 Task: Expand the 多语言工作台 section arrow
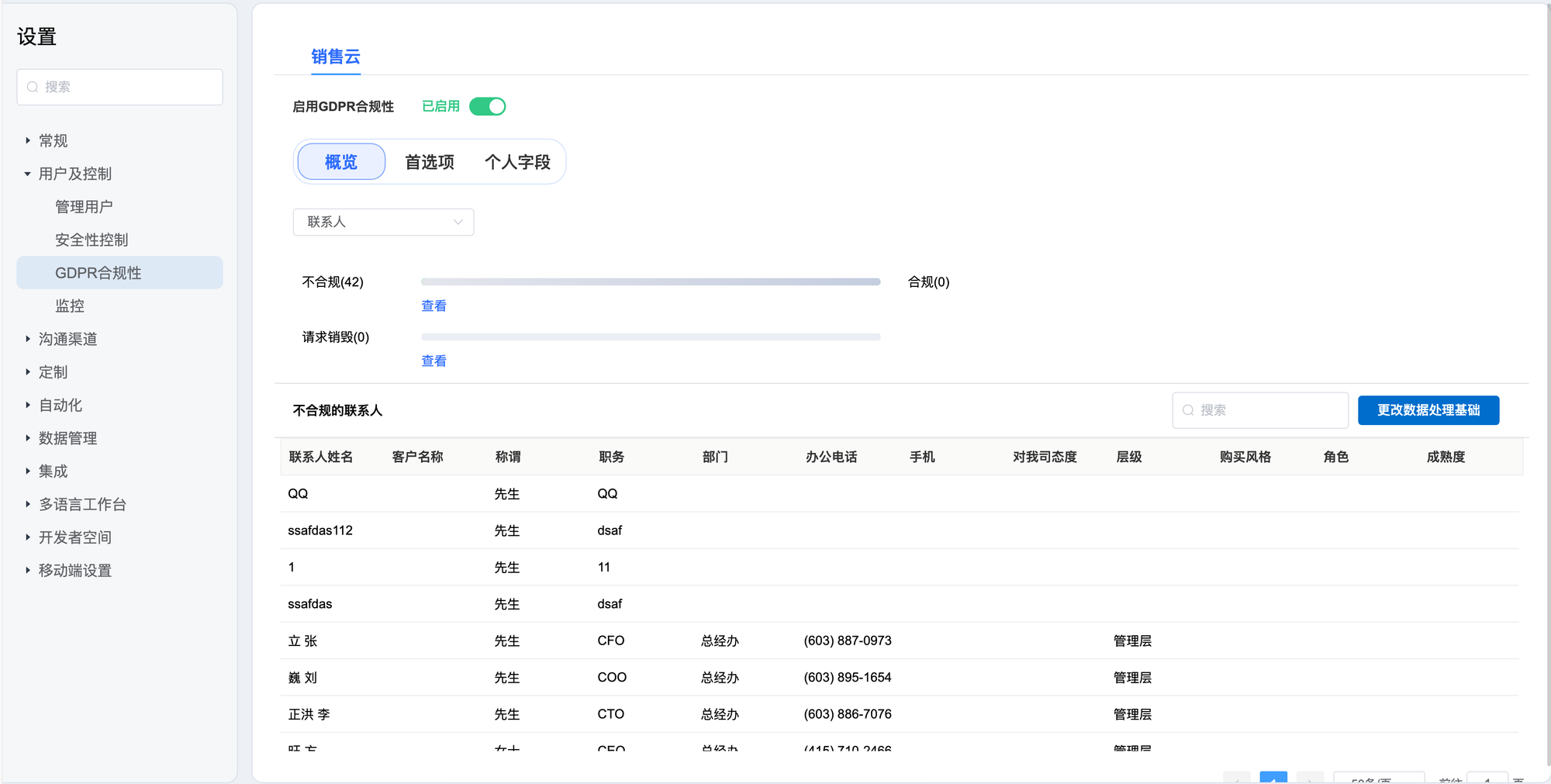click(x=28, y=504)
